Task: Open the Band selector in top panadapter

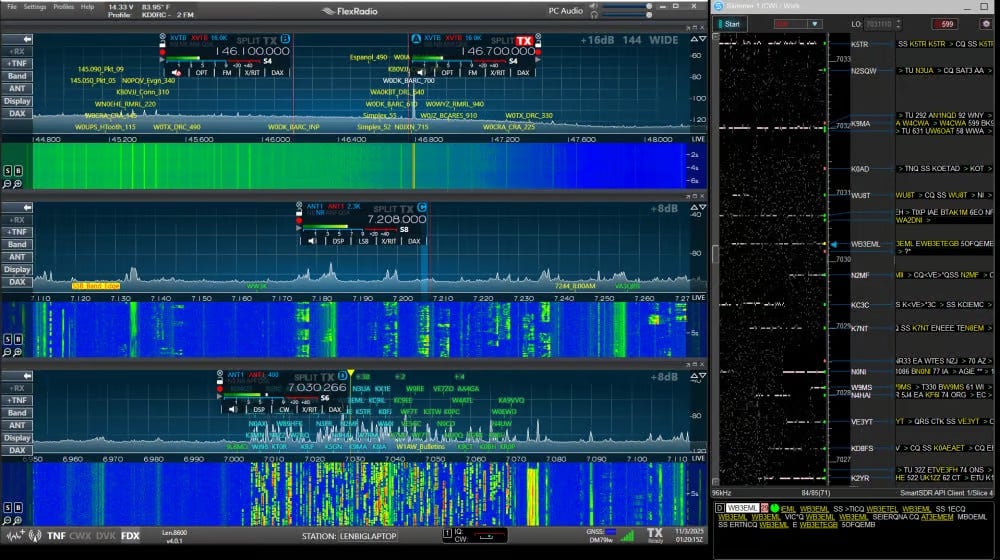Action: tap(17, 76)
